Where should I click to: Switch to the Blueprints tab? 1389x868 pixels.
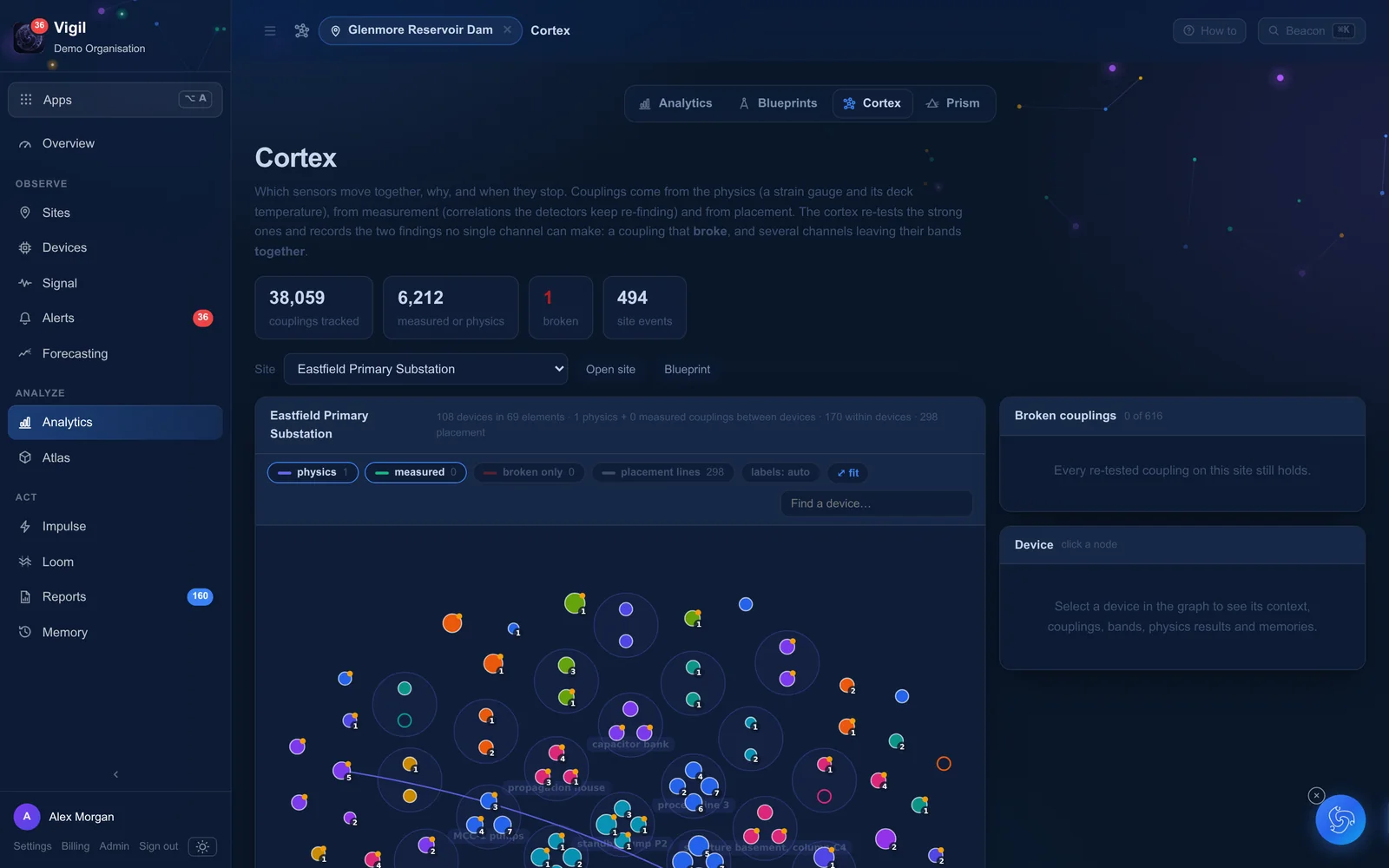pyautogui.click(x=778, y=103)
